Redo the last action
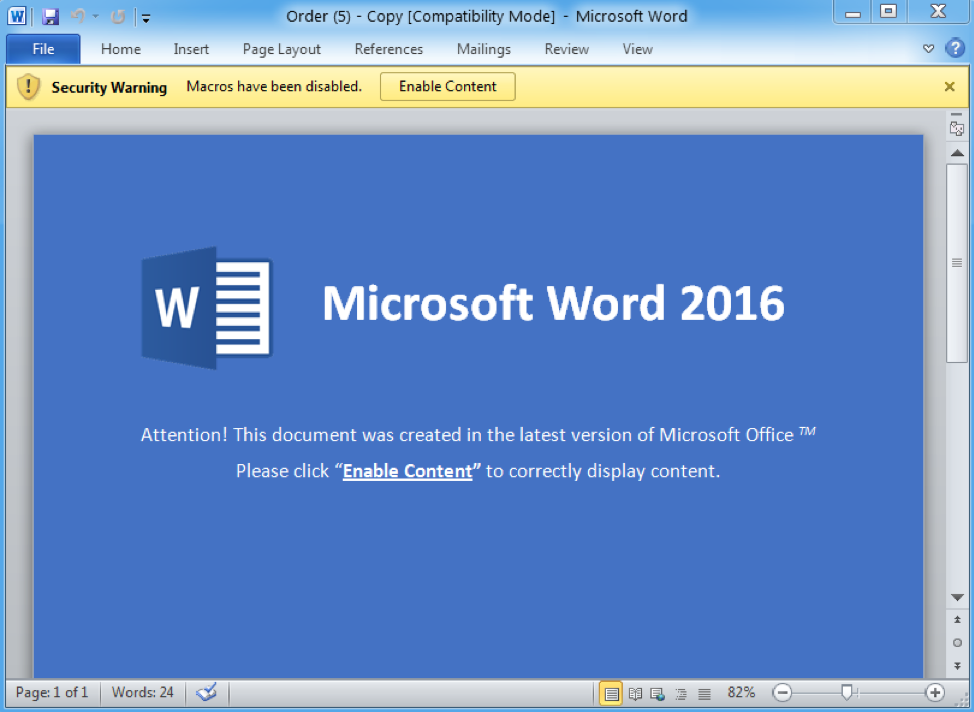Image resolution: width=974 pixels, height=712 pixels. (x=118, y=17)
